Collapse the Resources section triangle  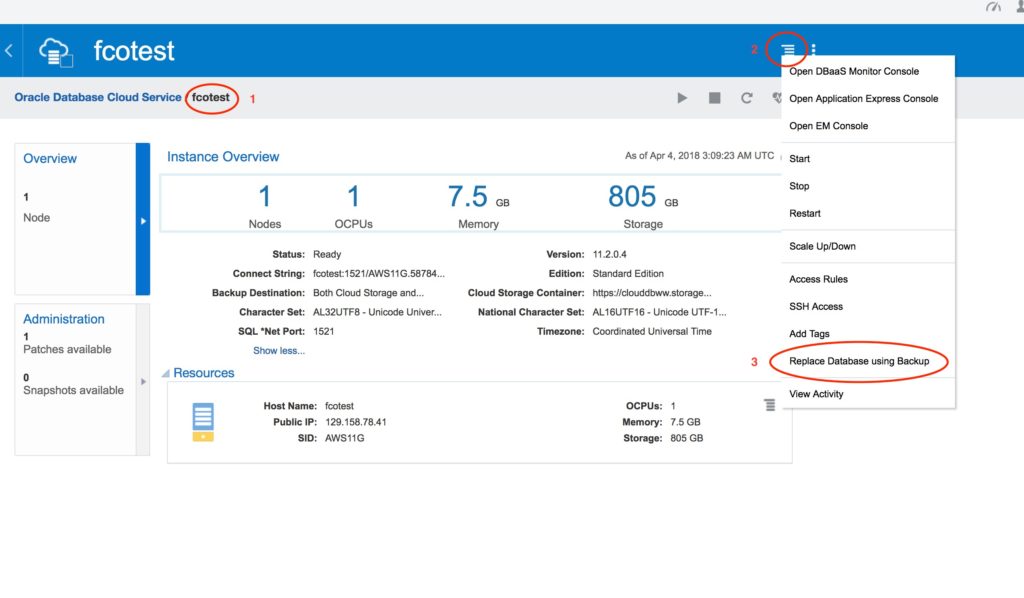165,374
